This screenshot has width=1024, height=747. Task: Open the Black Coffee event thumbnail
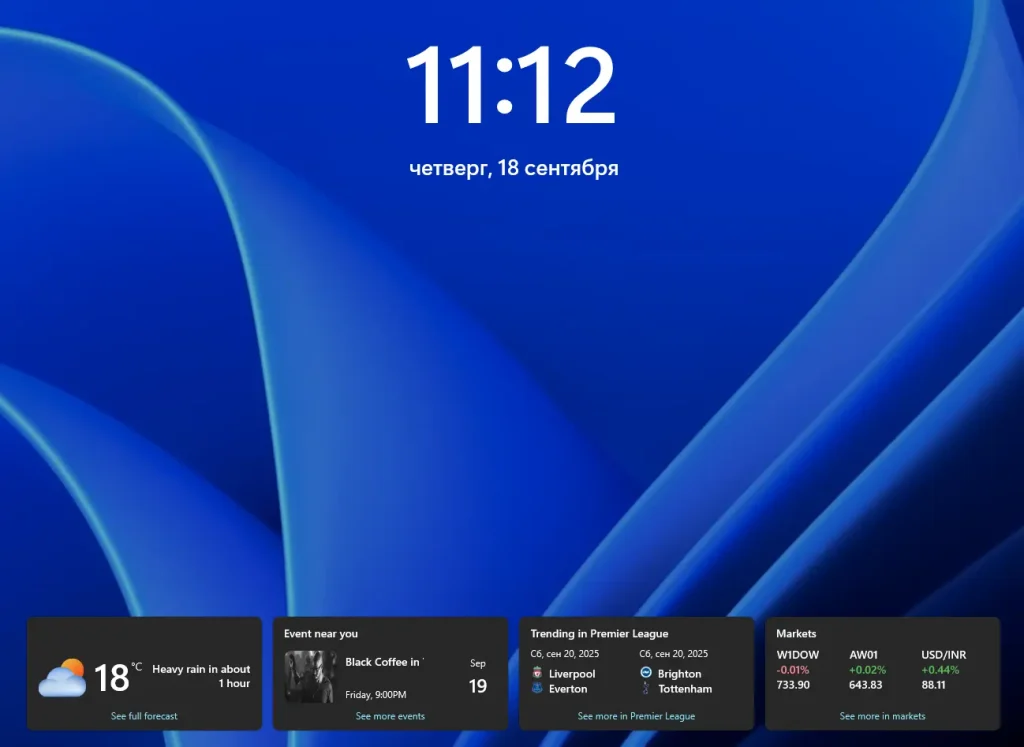(x=310, y=676)
